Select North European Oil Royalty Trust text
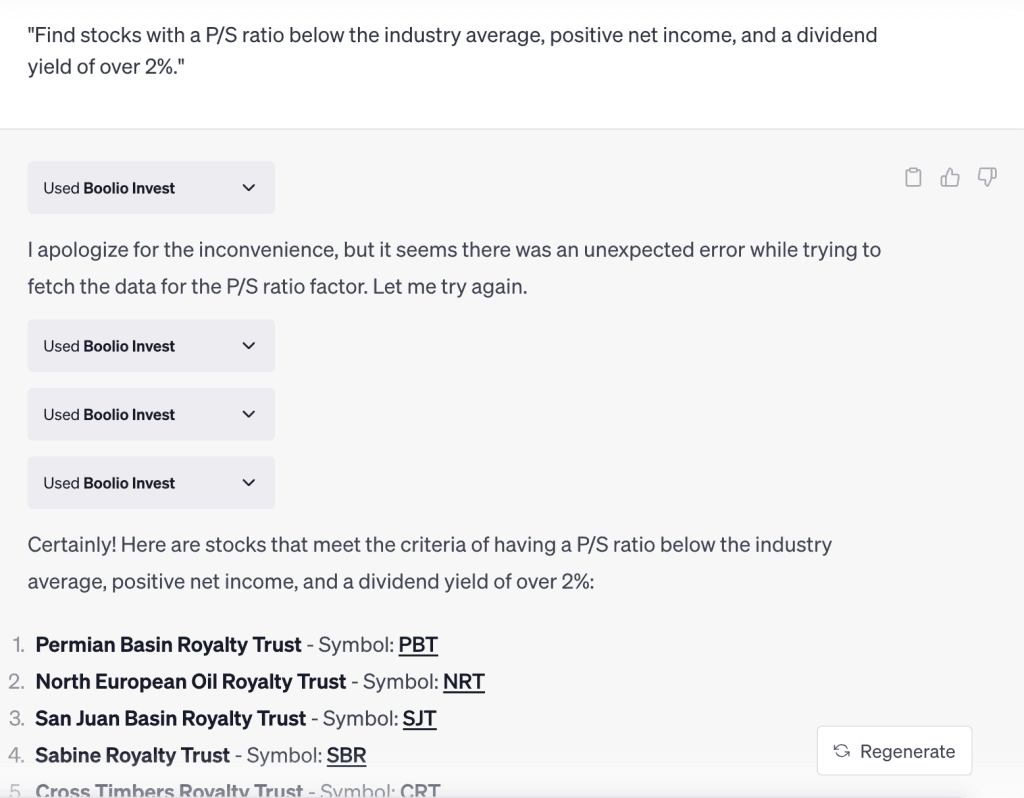The height and width of the screenshot is (798, 1024). pyautogui.click(x=191, y=682)
